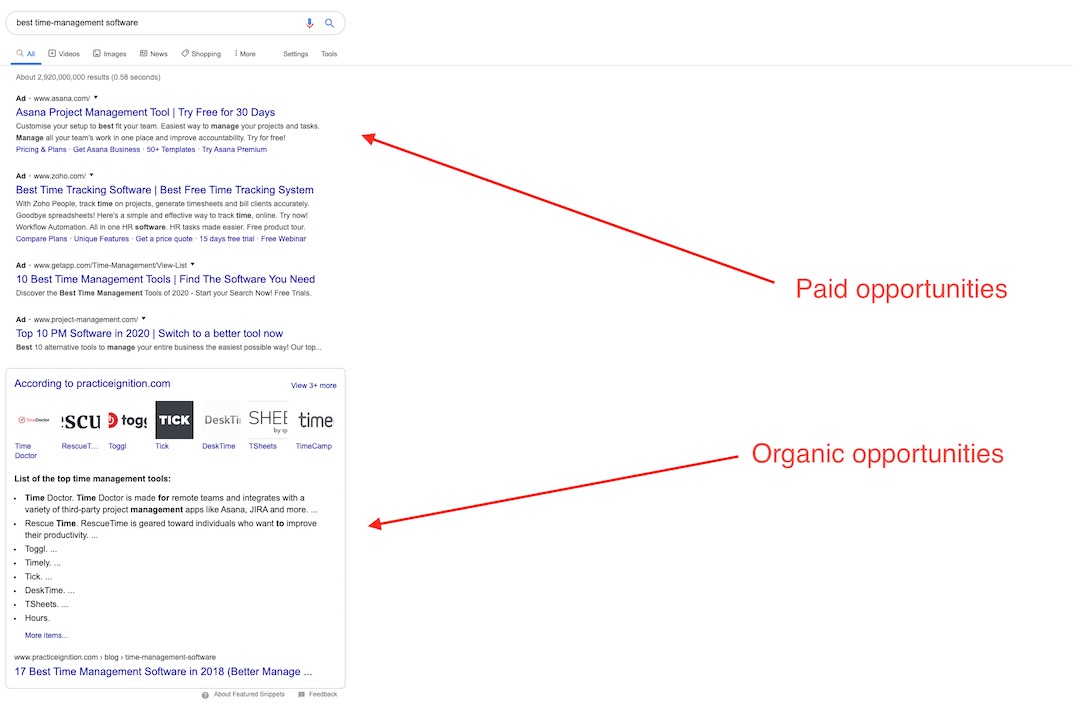Viewport: 1073px width, 706px height.
Task: Open Asana Project Management Tool ad link
Action: 145,112
